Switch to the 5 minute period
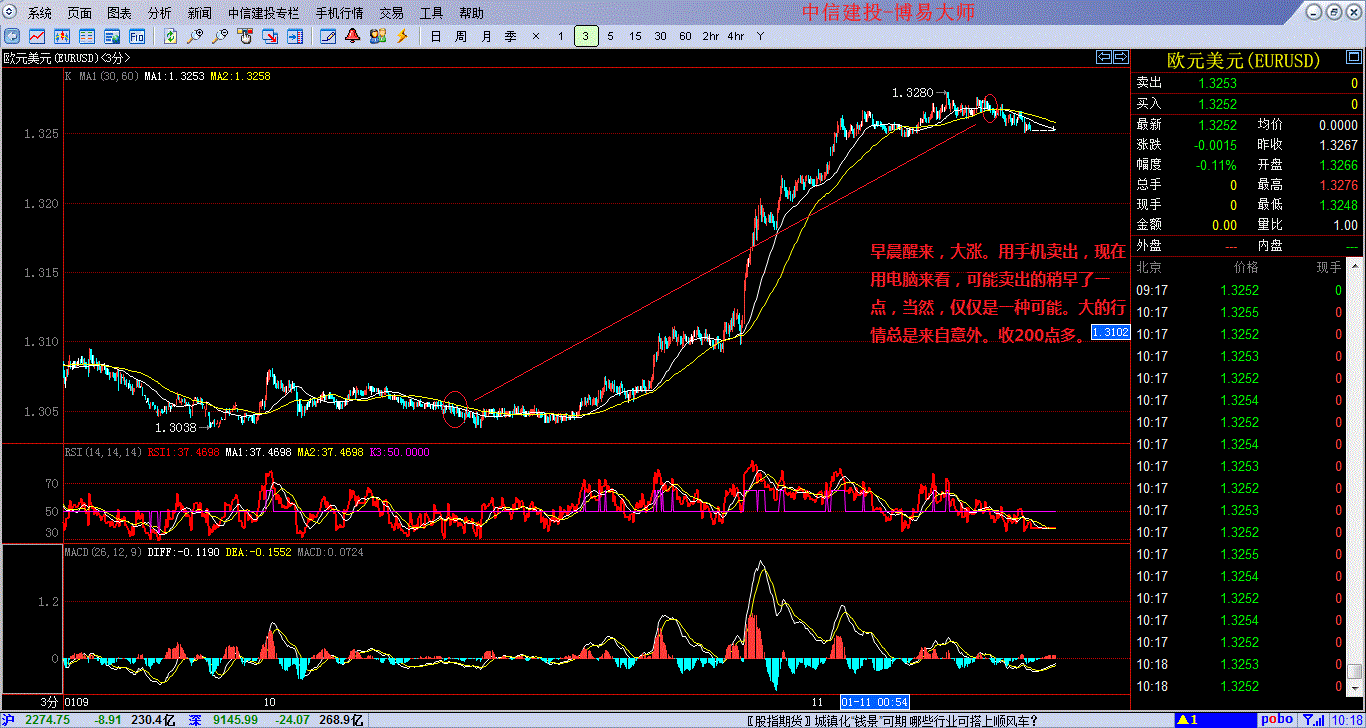 click(611, 36)
